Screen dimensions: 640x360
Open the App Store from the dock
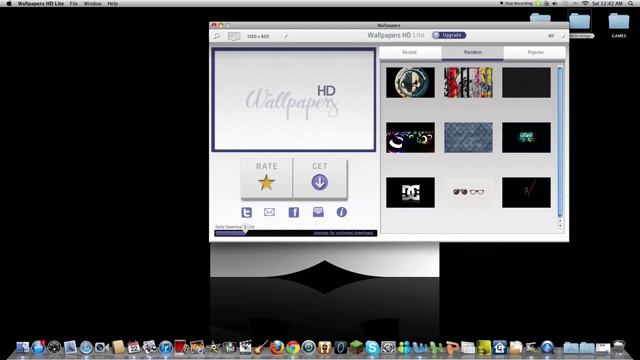(x=38, y=347)
